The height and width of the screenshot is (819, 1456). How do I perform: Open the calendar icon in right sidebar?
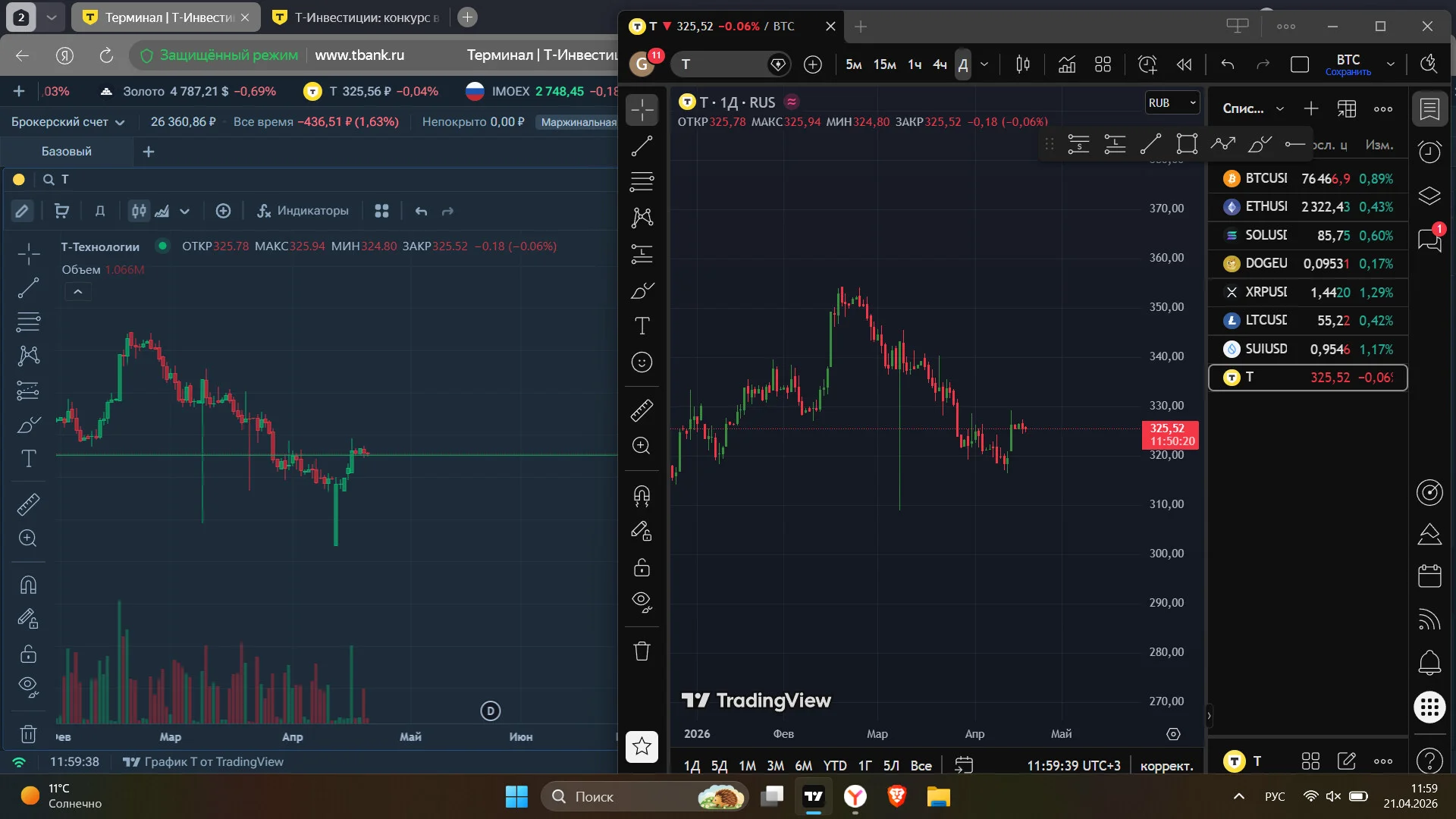pyautogui.click(x=1429, y=576)
